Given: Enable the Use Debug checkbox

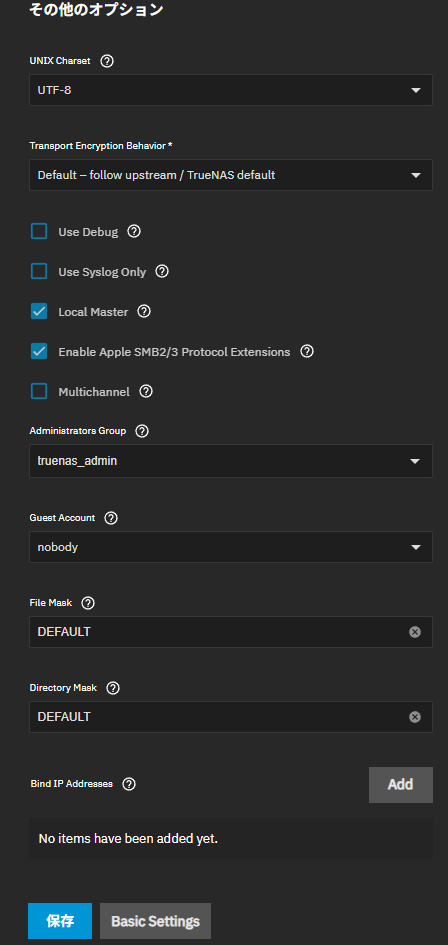Looking at the screenshot, I should tap(39, 231).
